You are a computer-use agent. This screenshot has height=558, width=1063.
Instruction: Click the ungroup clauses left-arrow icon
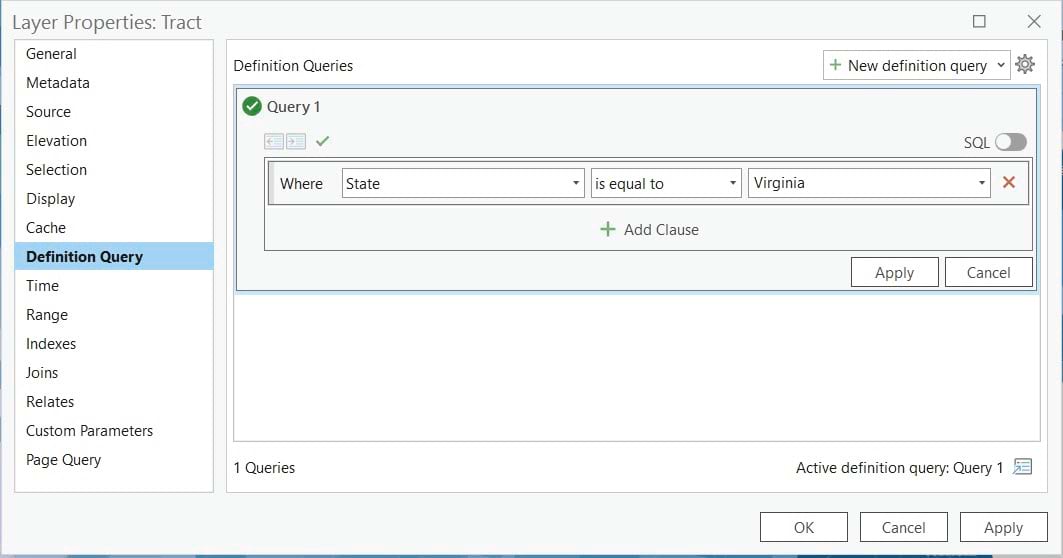(x=274, y=142)
